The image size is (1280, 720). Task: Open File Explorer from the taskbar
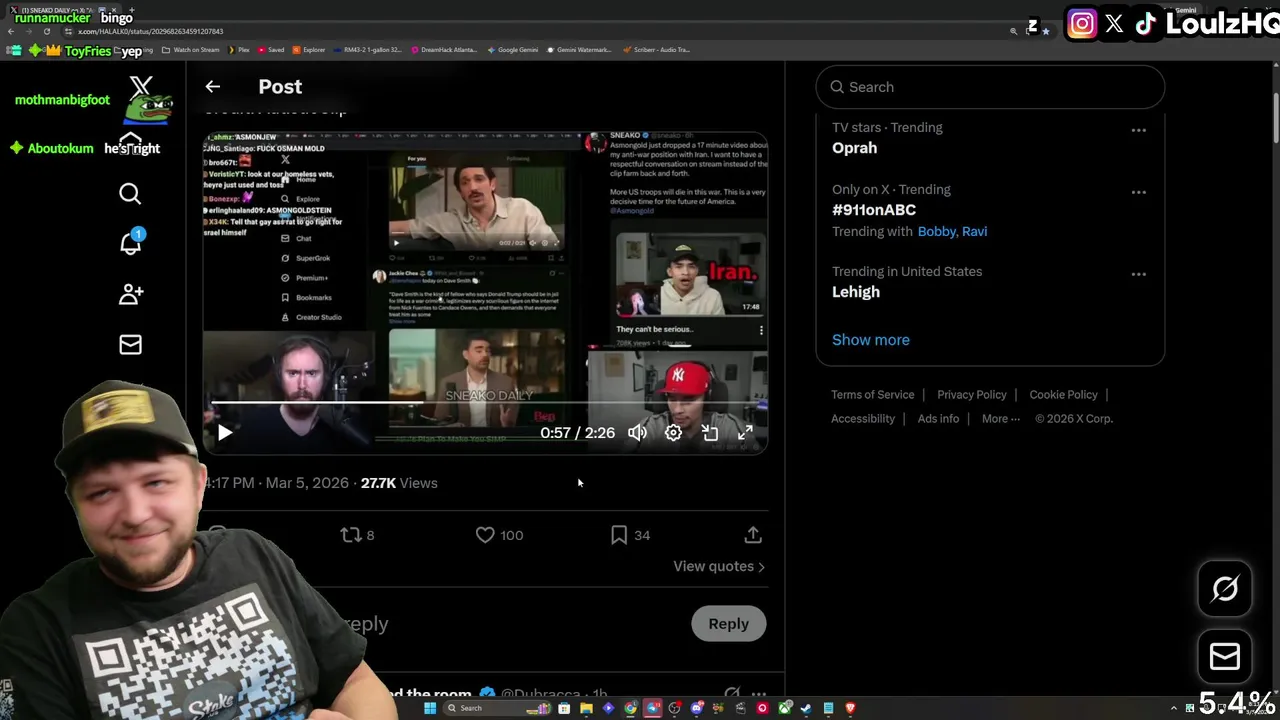click(586, 708)
